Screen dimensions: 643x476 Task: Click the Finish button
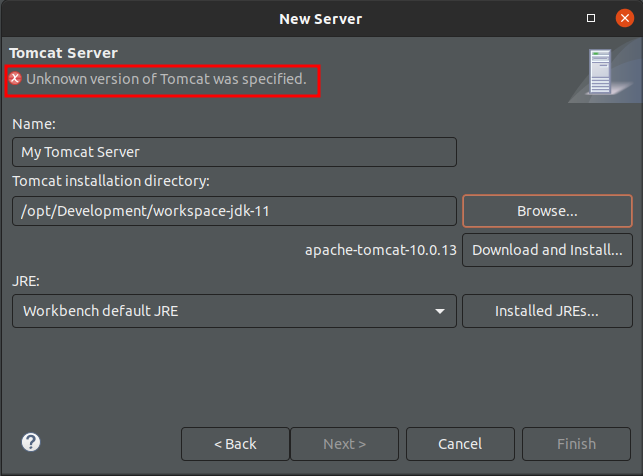[x=576, y=444]
